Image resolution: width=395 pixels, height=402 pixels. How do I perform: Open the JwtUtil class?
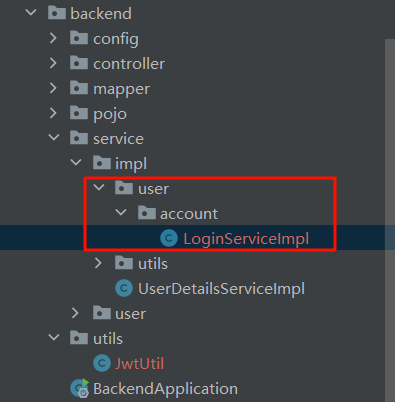click(x=139, y=364)
